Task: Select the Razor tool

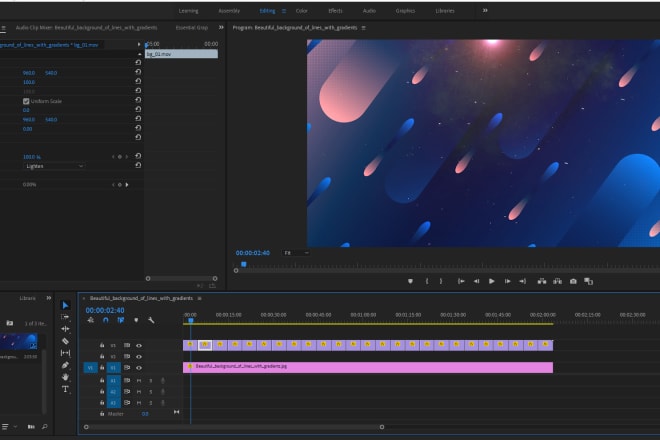Action: tap(65, 341)
